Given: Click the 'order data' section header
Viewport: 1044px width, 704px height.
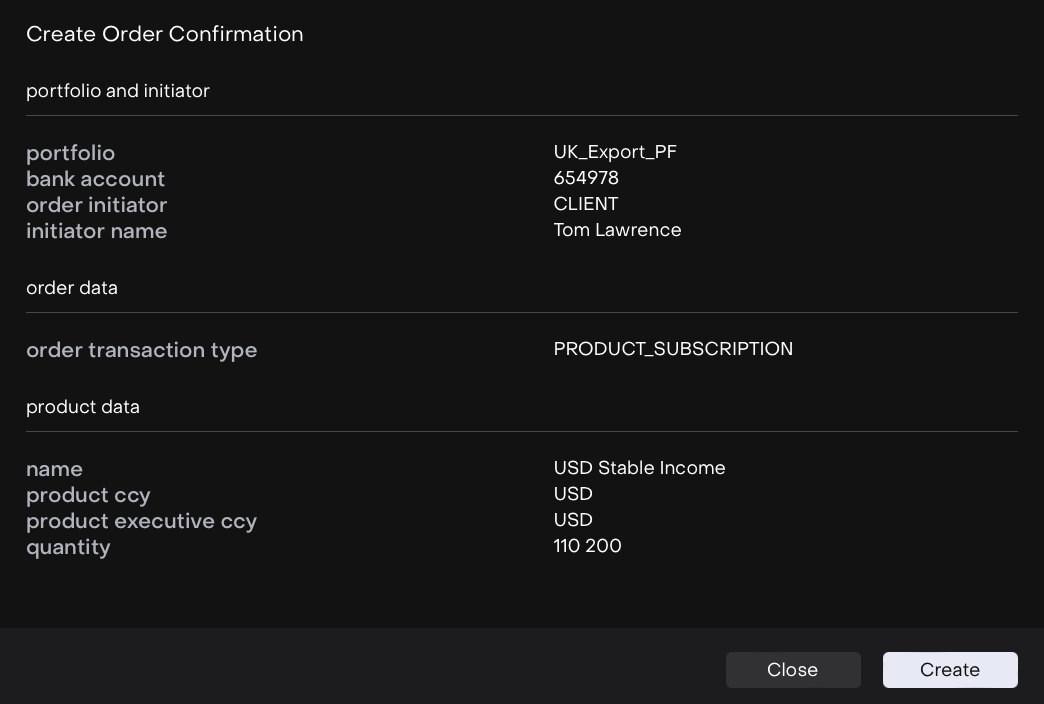Looking at the screenshot, I should [72, 288].
